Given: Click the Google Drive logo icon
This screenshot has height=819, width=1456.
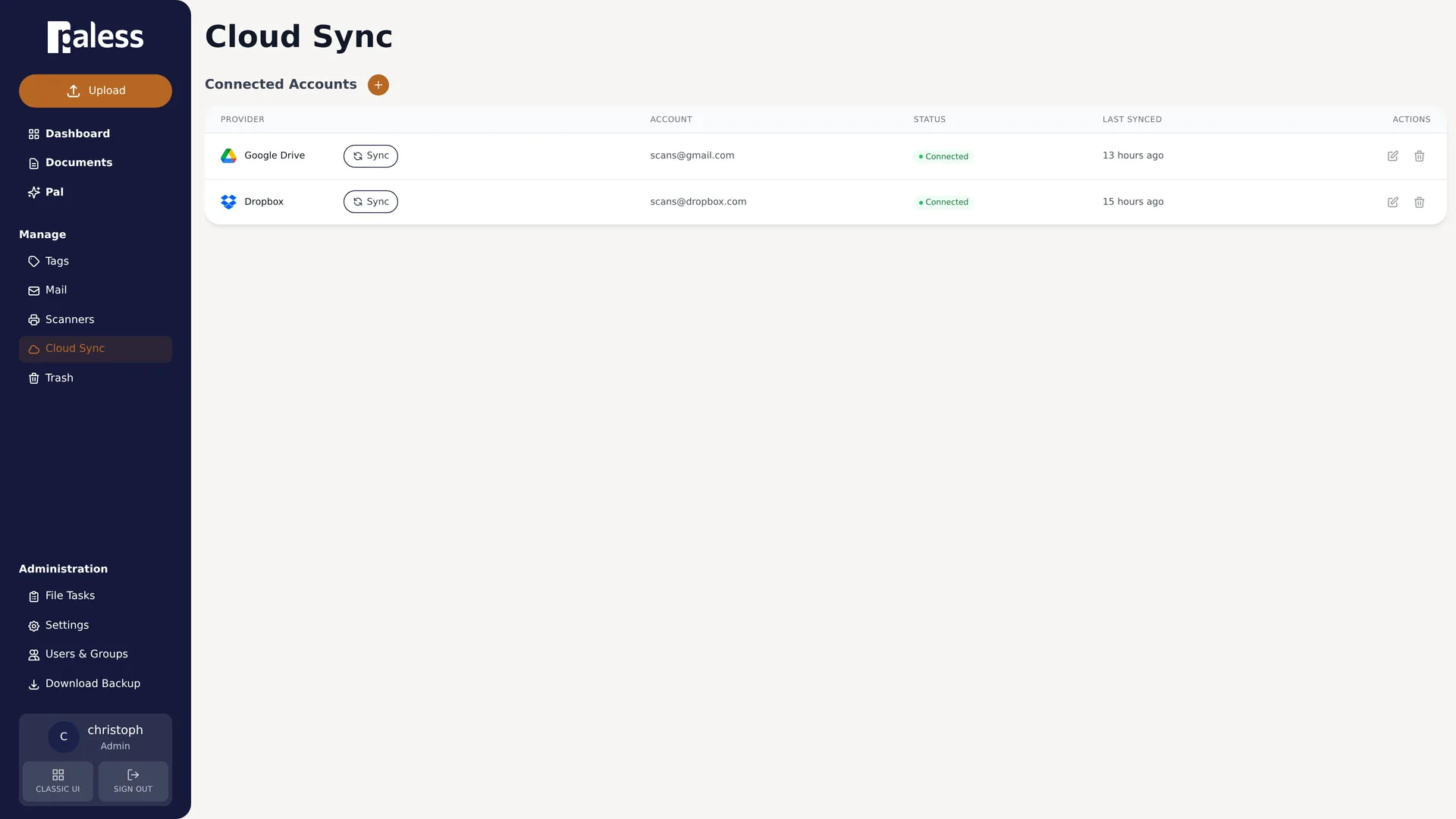Looking at the screenshot, I should pyautogui.click(x=228, y=156).
